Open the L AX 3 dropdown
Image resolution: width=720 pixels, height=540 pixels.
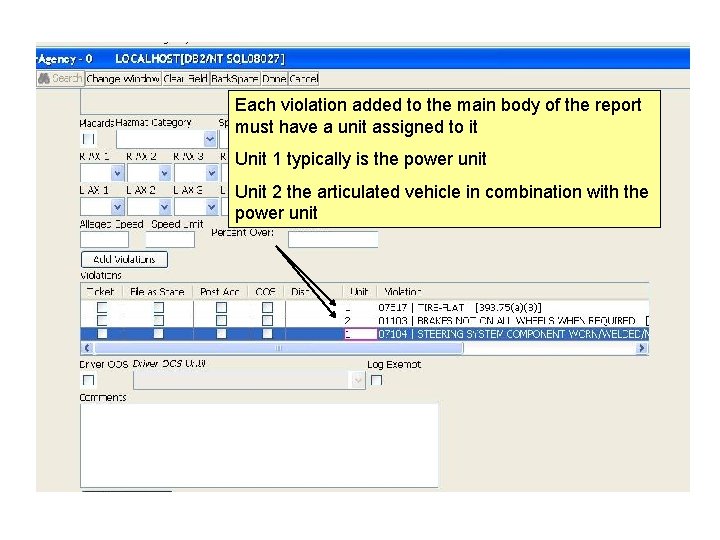pyautogui.click(x=212, y=207)
